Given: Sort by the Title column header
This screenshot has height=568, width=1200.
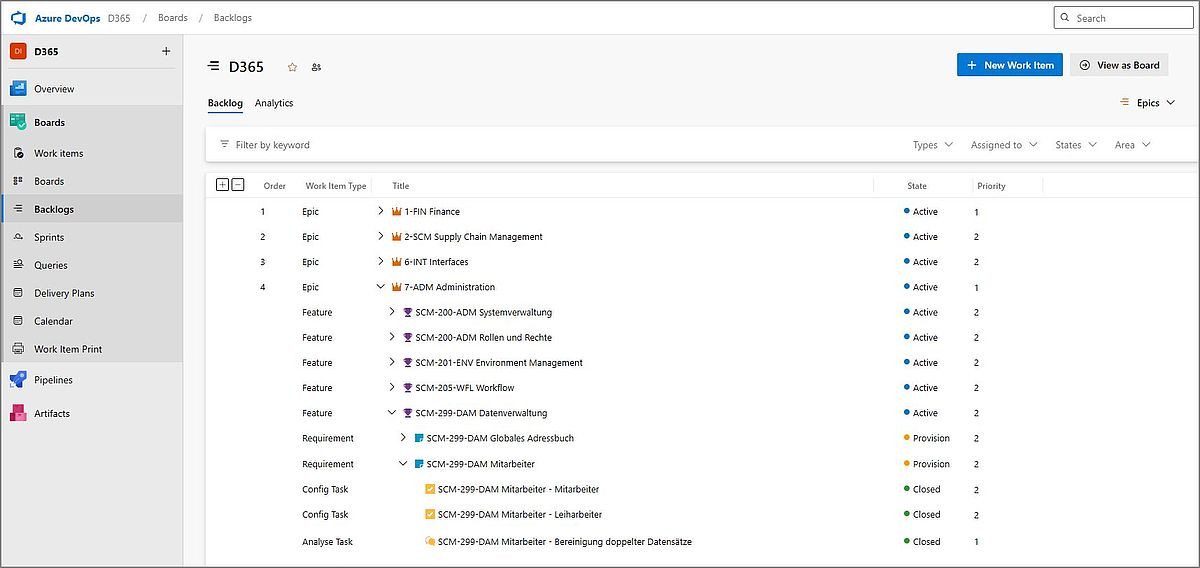Looking at the screenshot, I should point(401,186).
